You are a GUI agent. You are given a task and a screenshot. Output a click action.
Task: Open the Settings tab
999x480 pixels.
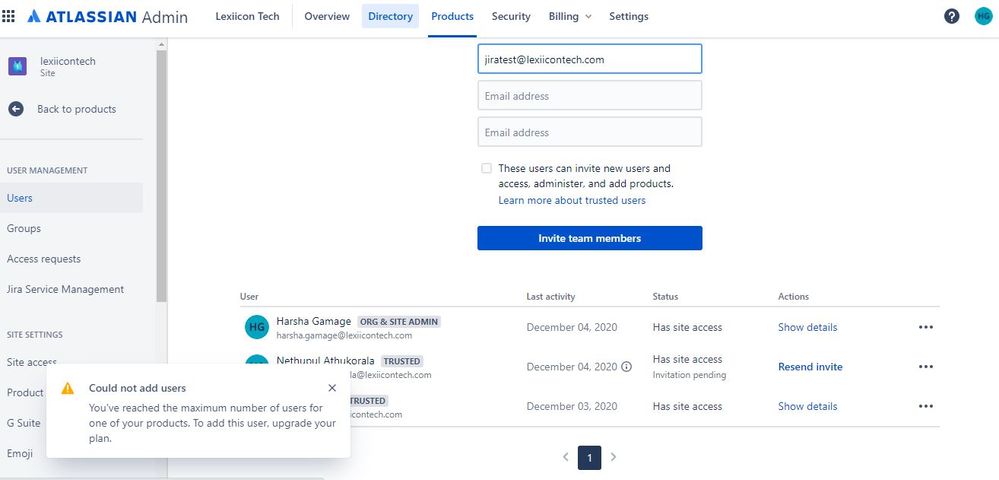pyautogui.click(x=629, y=17)
